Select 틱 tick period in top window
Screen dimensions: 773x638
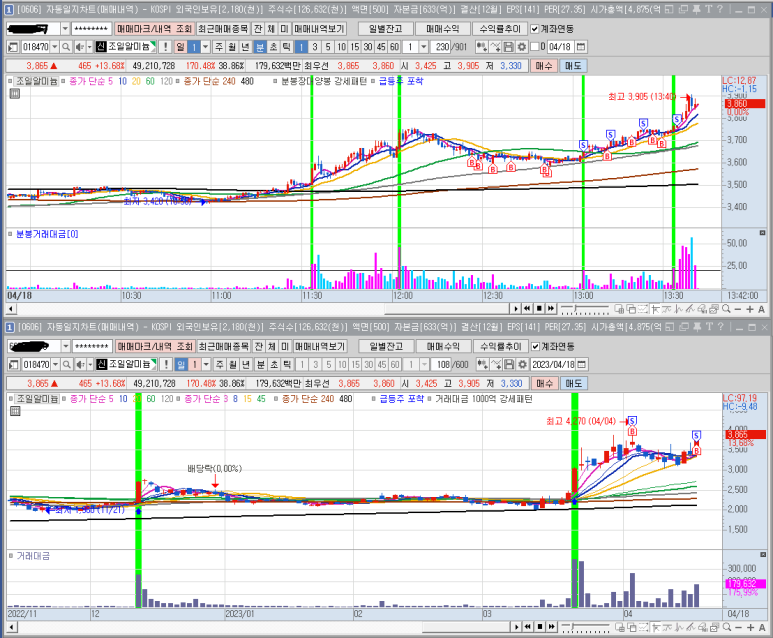click(286, 47)
